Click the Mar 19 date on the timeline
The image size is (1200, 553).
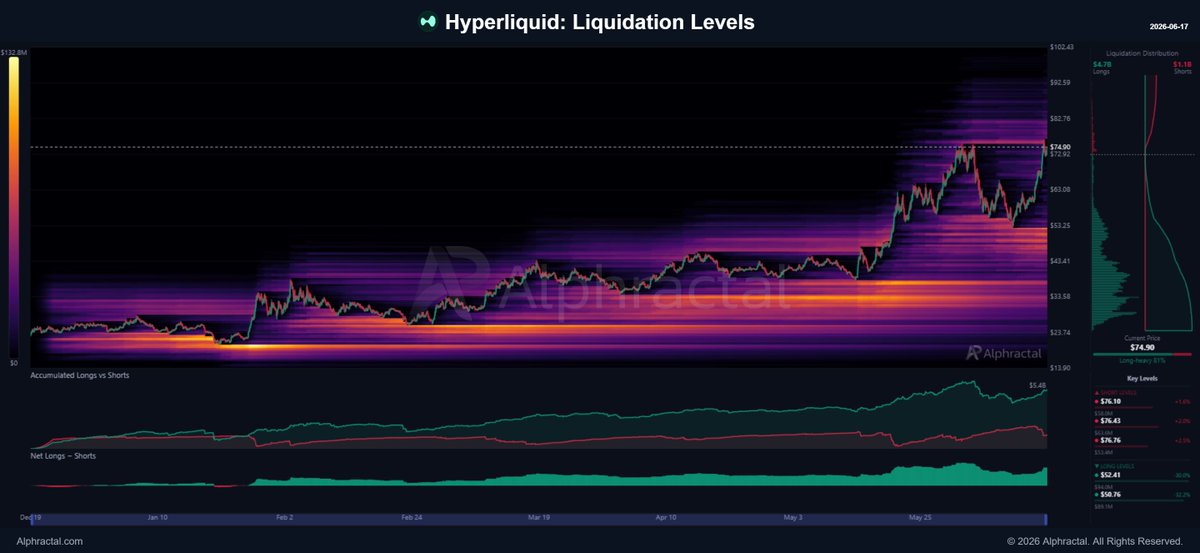[x=539, y=518]
